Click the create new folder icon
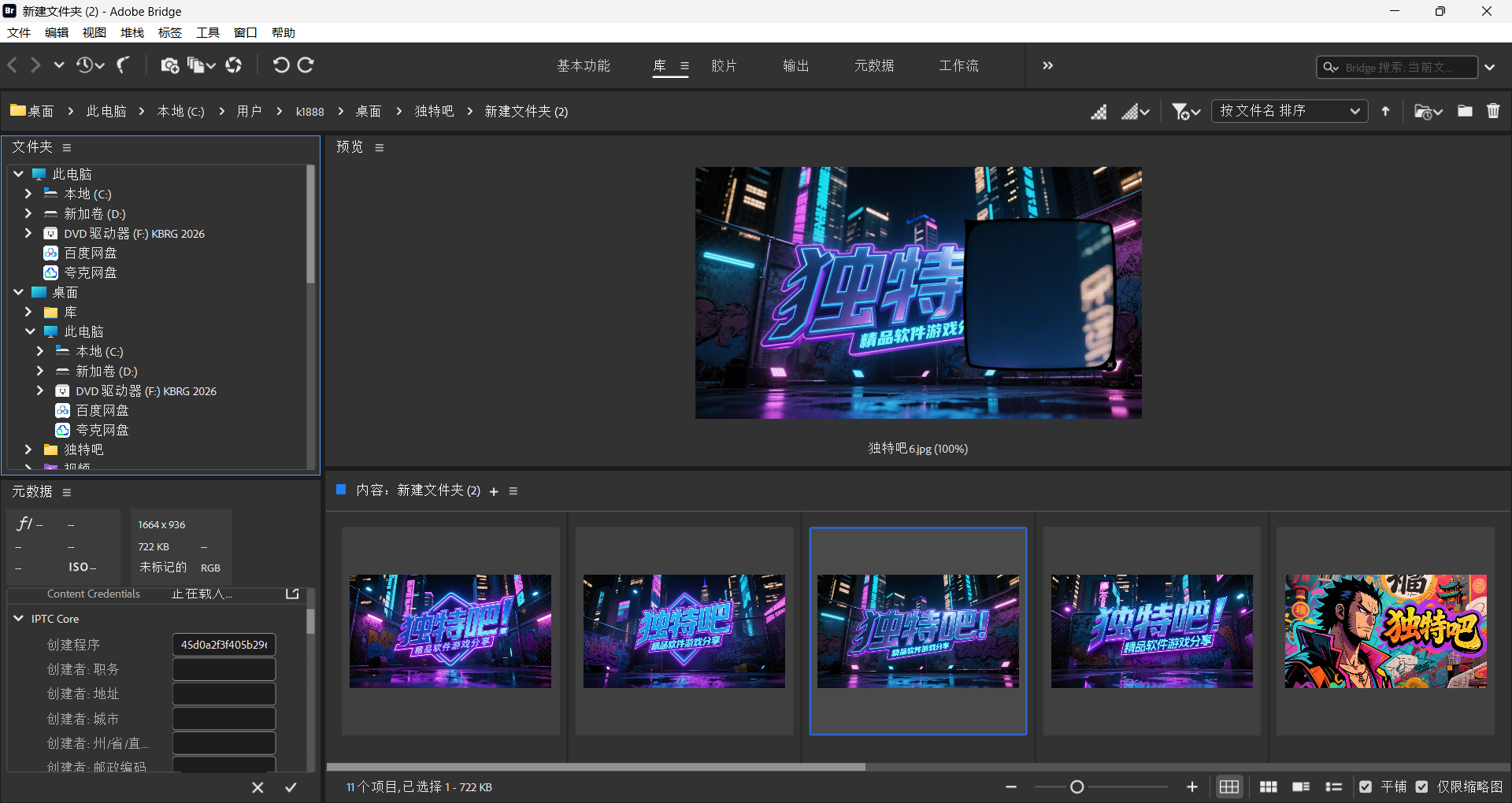Image resolution: width=1512 pixels, height=803 pixels. (1465, 111)
